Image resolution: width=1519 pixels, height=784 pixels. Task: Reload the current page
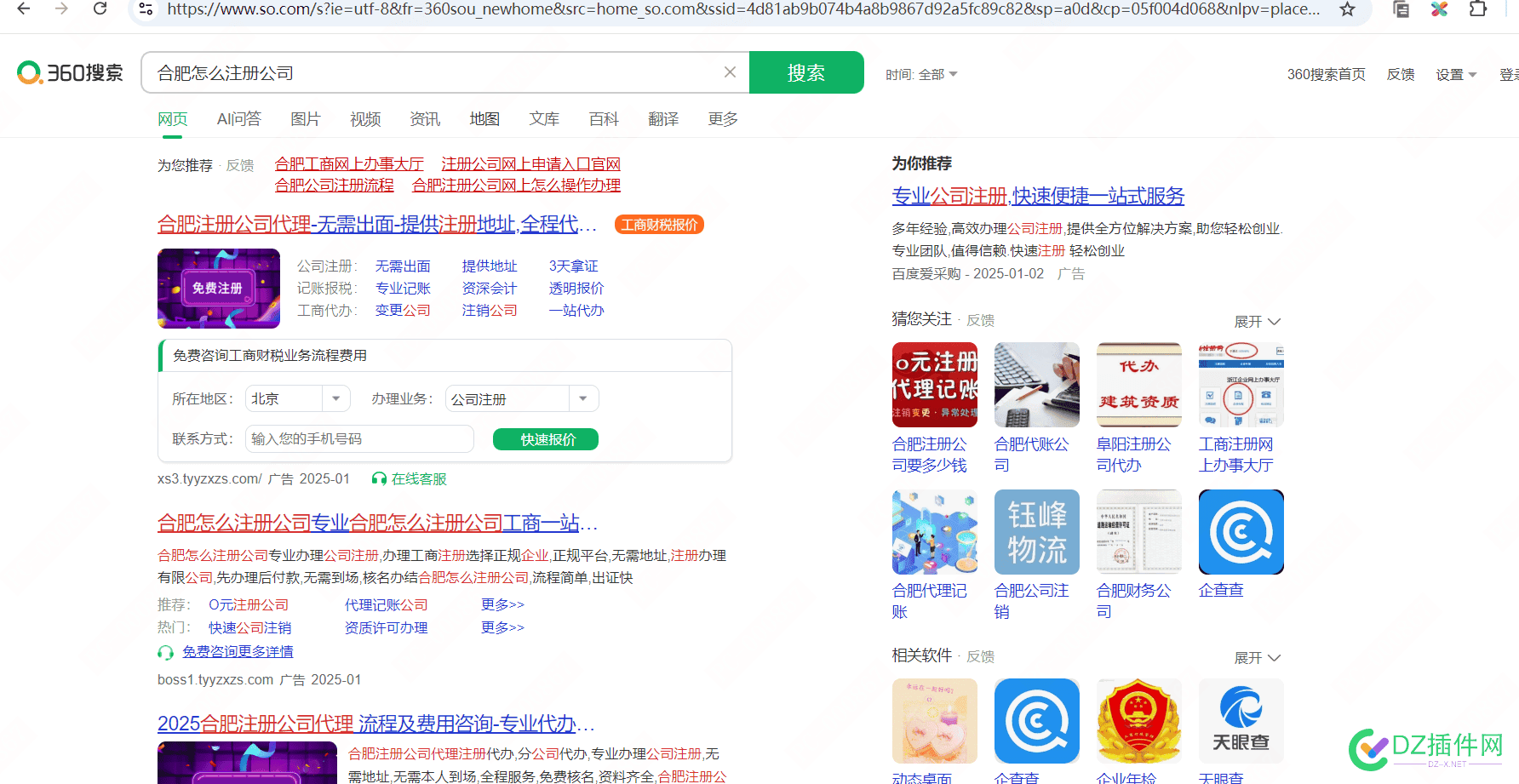coord(100,9)
